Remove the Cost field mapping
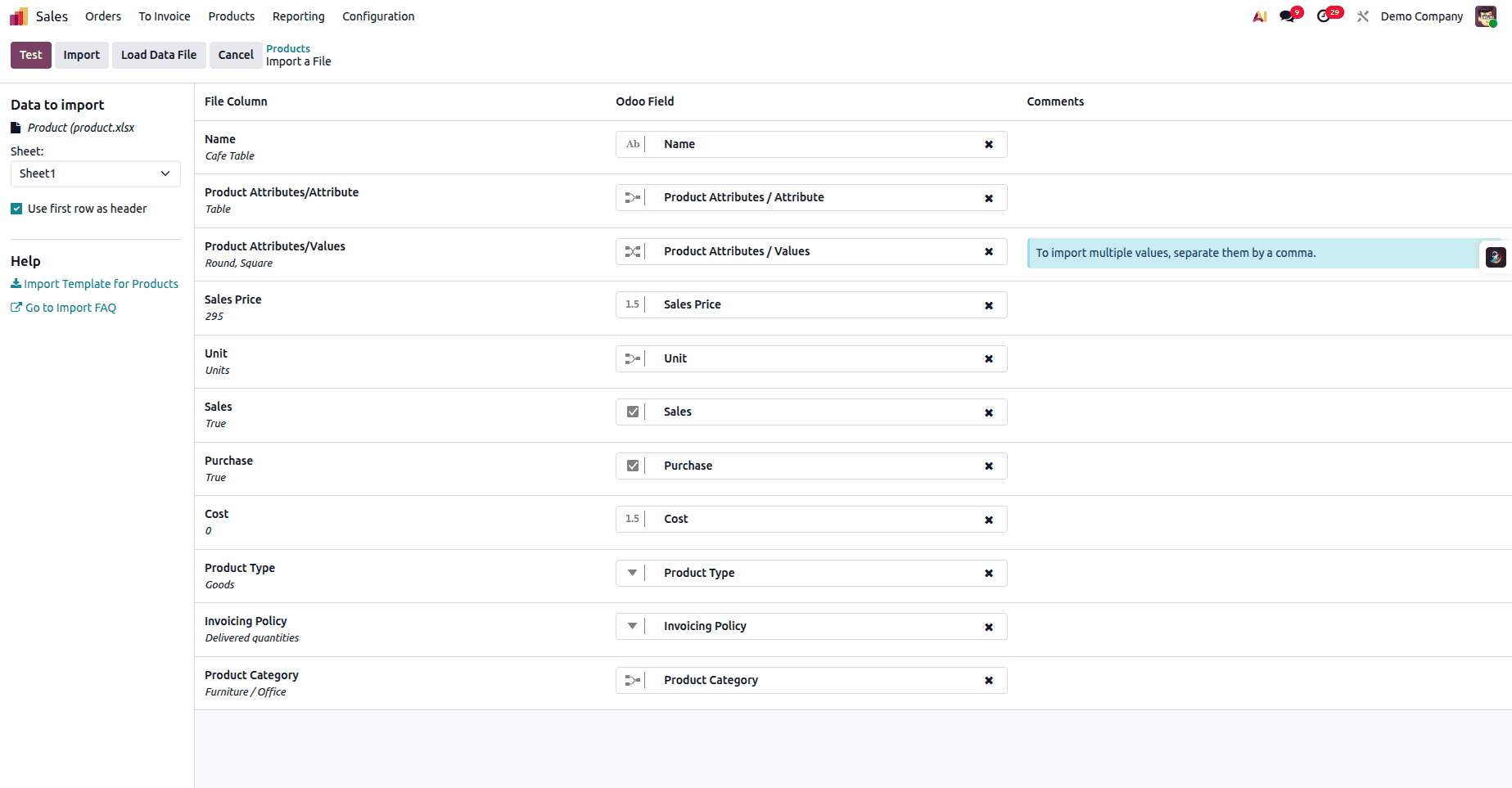The height and width of the screenshot is (788, 1512). (x=988, y=519)
